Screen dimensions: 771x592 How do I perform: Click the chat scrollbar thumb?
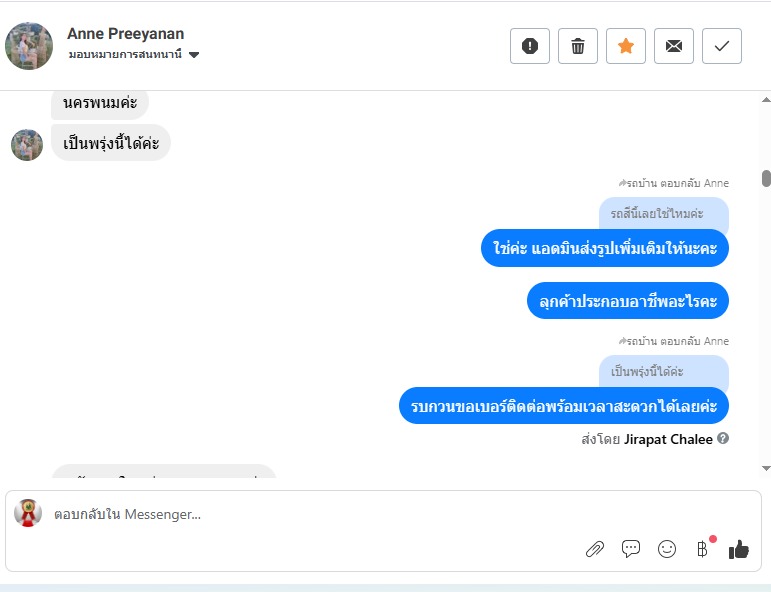766,178
